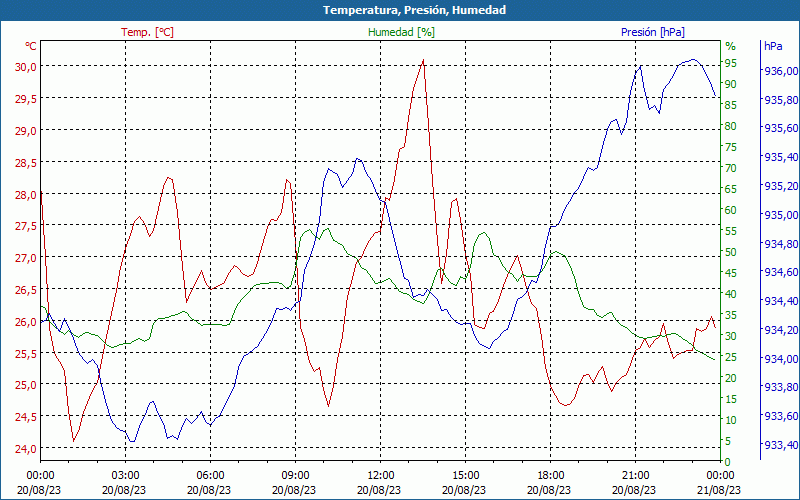Click the '28,0' temperature axis value
Screen dimensions: 800x500
26,194
